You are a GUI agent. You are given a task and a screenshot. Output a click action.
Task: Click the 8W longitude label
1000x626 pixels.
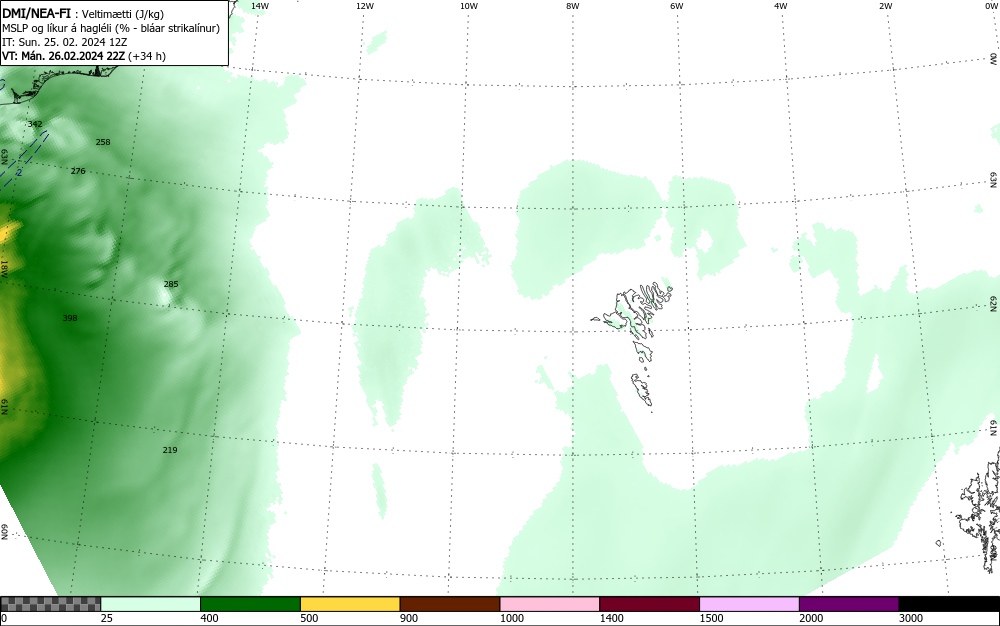click(573, 6)
